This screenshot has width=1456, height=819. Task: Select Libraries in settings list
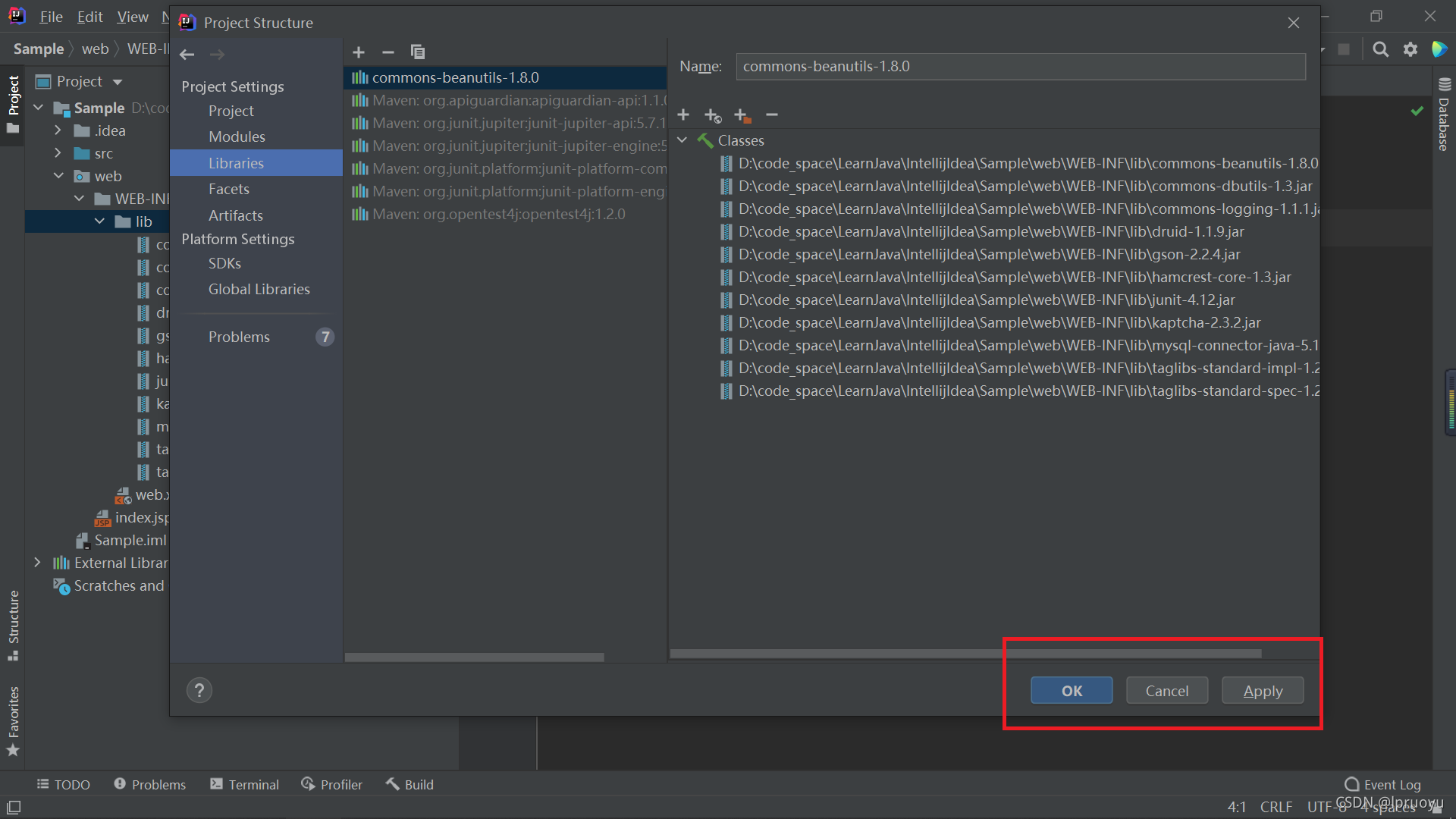(x=256, y=163)
